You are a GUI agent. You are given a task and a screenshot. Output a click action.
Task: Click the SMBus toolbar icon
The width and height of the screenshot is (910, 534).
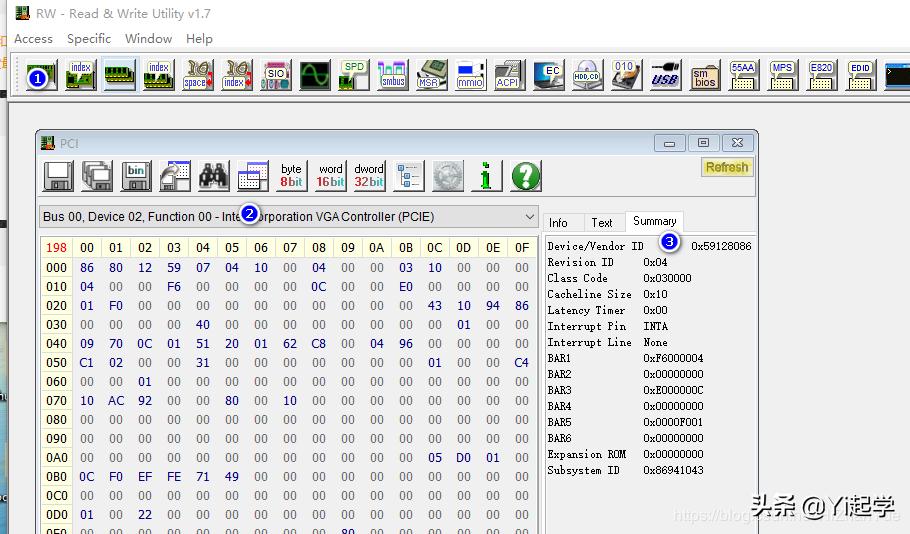tap(393, 75)
